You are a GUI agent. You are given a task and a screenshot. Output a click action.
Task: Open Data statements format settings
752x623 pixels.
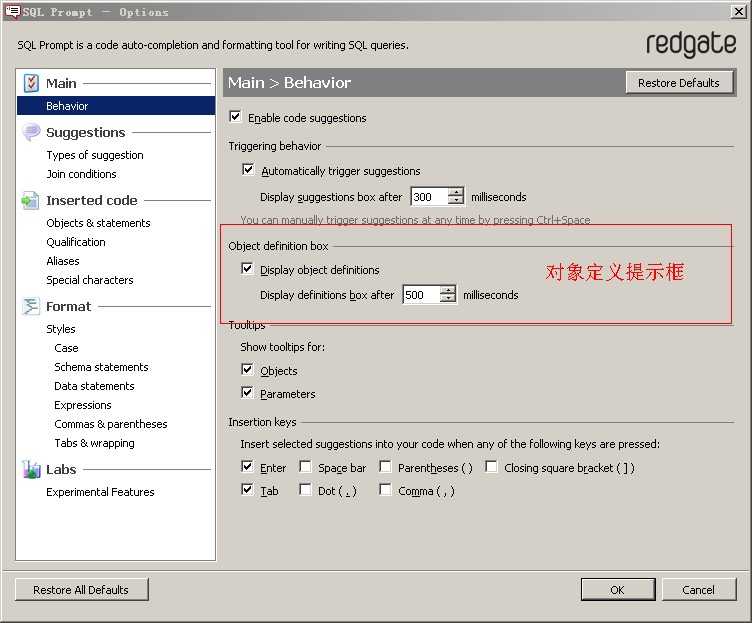(94, 386)
